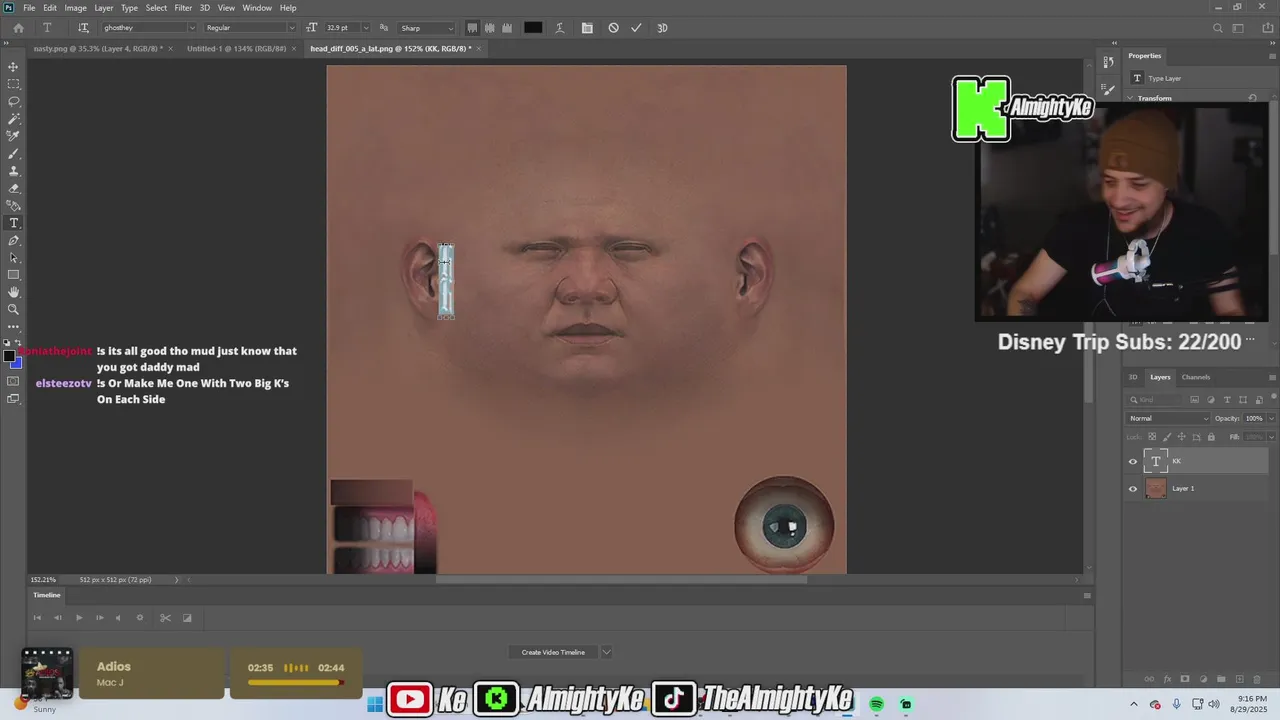Select the Rectangle shape tool
This screenshot has width=1280, height=720.
tap(13, 275)
